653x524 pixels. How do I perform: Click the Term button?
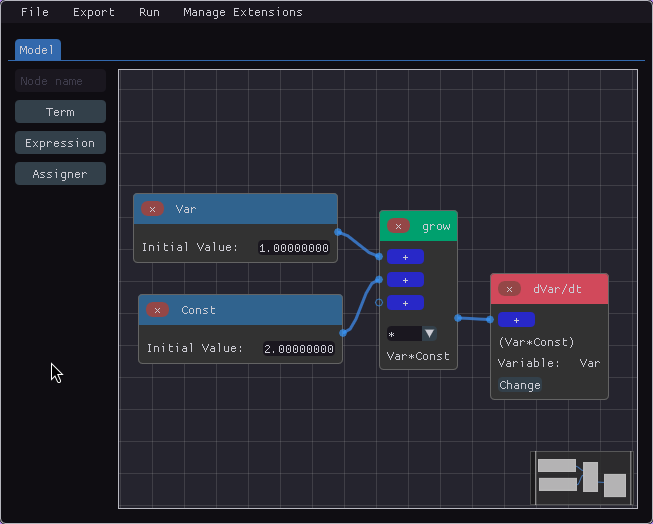pos(60,112)
